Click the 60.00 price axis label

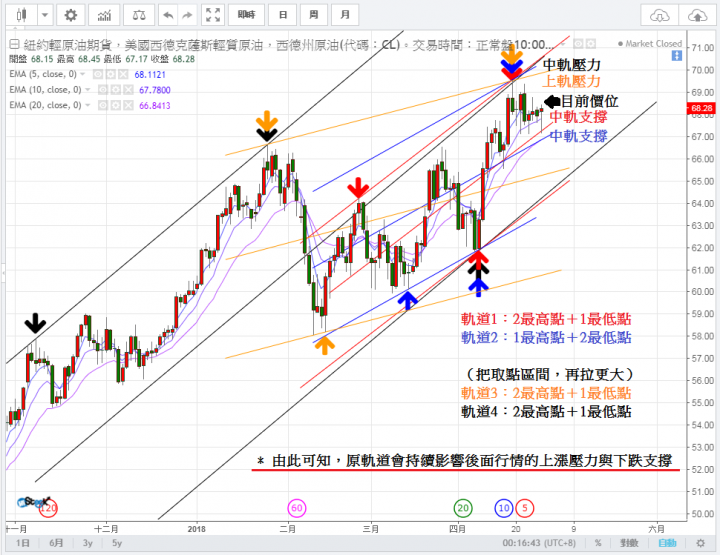tap(703, 292)
